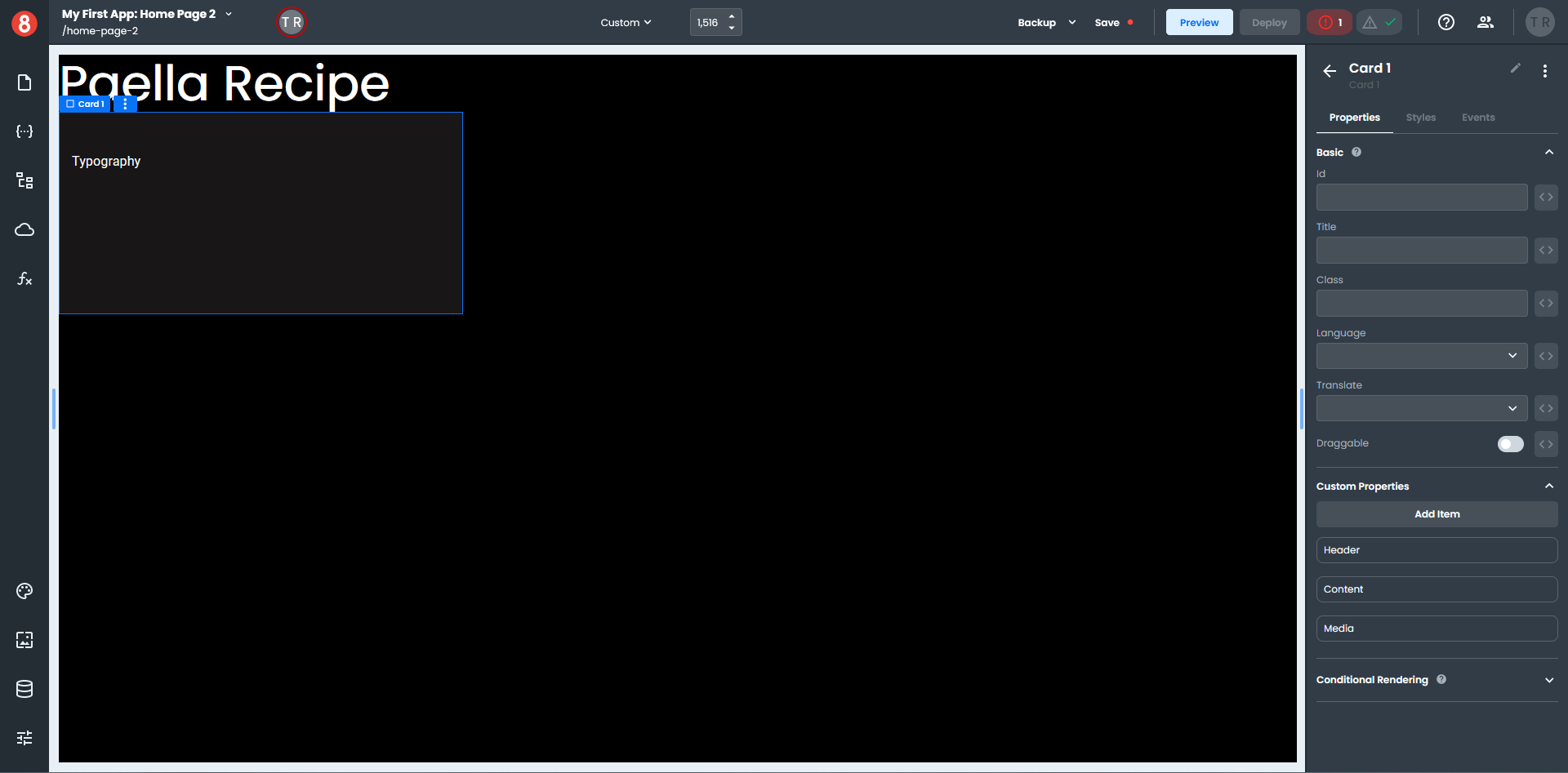Open the Theme palette icon

tap(24, 591)
